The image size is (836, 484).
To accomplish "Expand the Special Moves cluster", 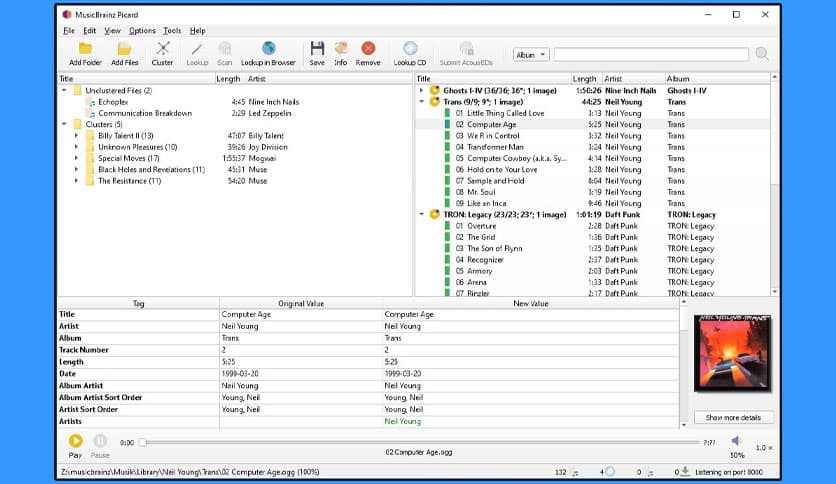I will [x=76, y=158].
